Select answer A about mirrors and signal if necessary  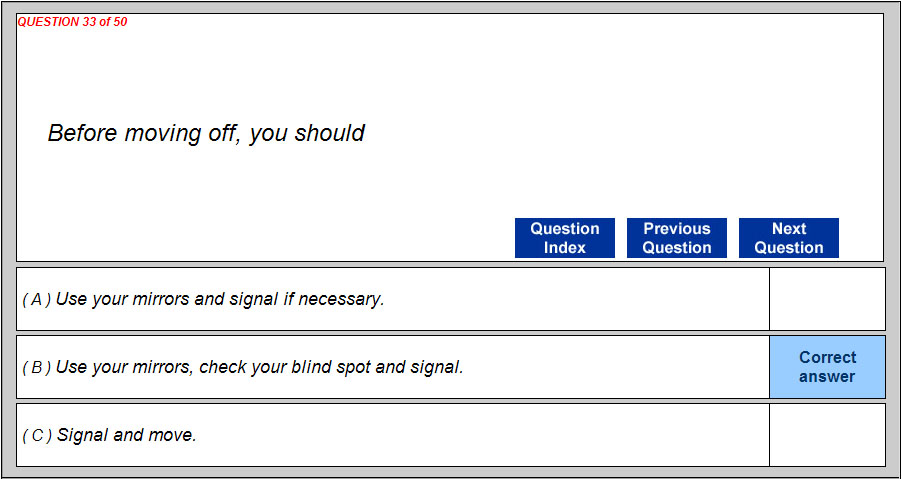coord(220,299)
